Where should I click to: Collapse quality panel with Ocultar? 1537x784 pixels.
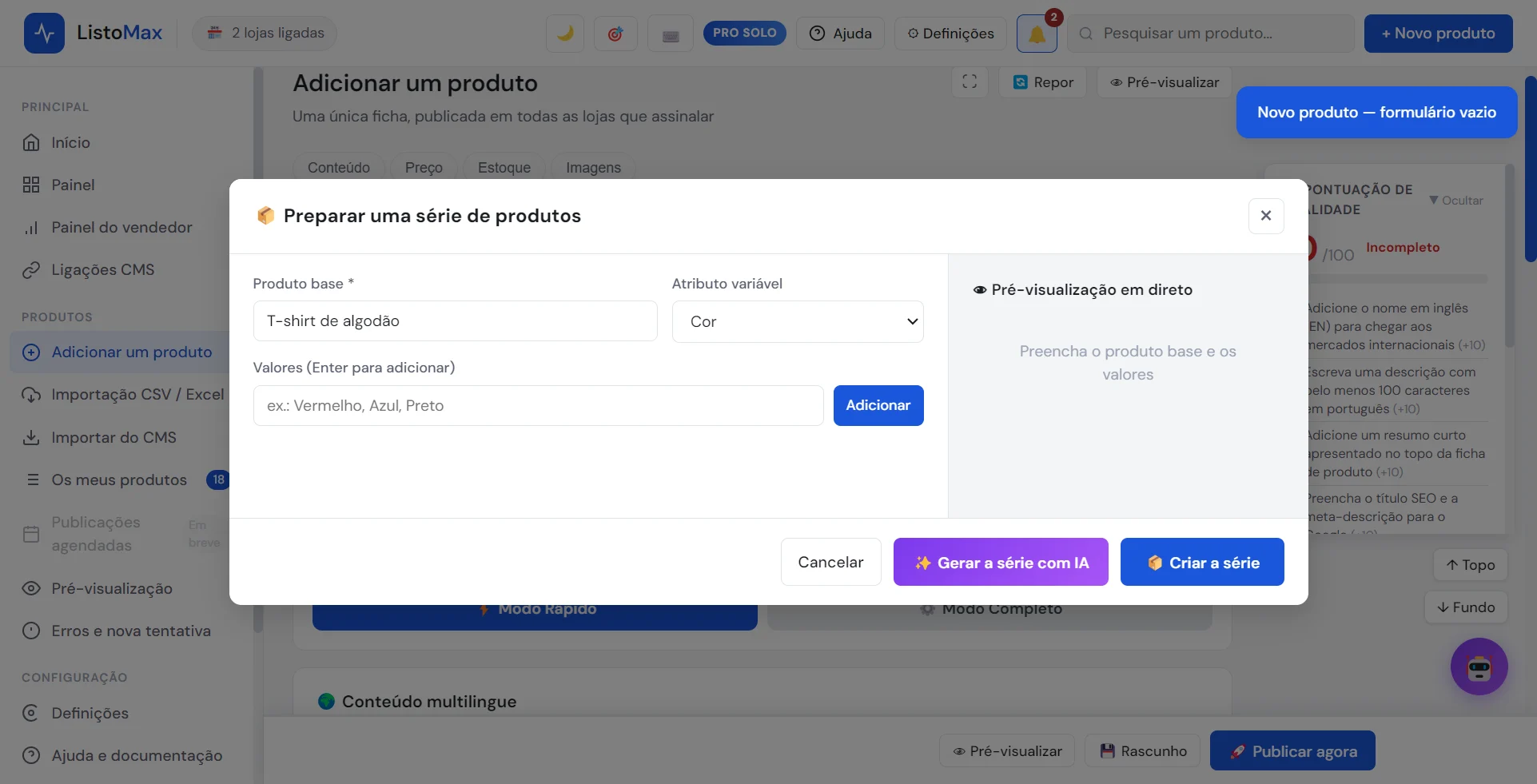tap(1456, 201)
